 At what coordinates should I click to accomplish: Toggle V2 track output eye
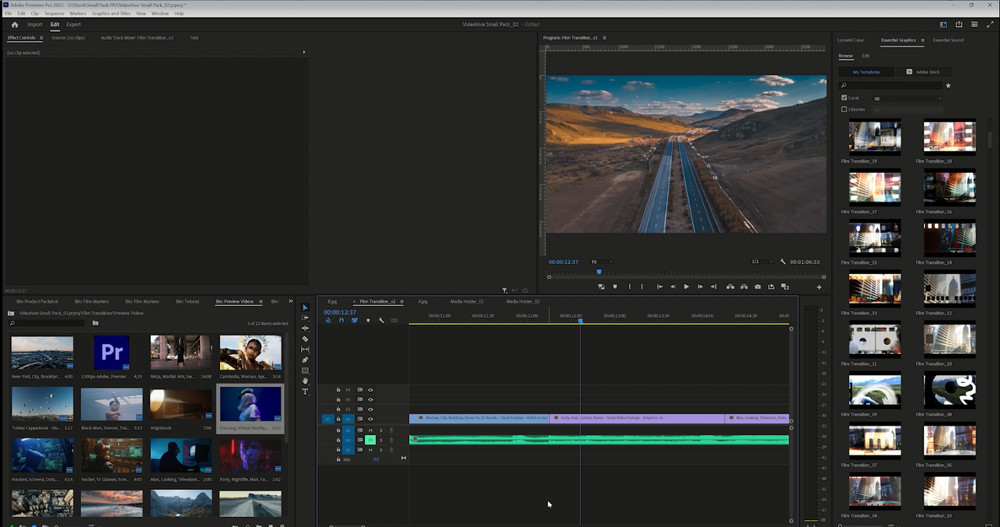[371, 410]
